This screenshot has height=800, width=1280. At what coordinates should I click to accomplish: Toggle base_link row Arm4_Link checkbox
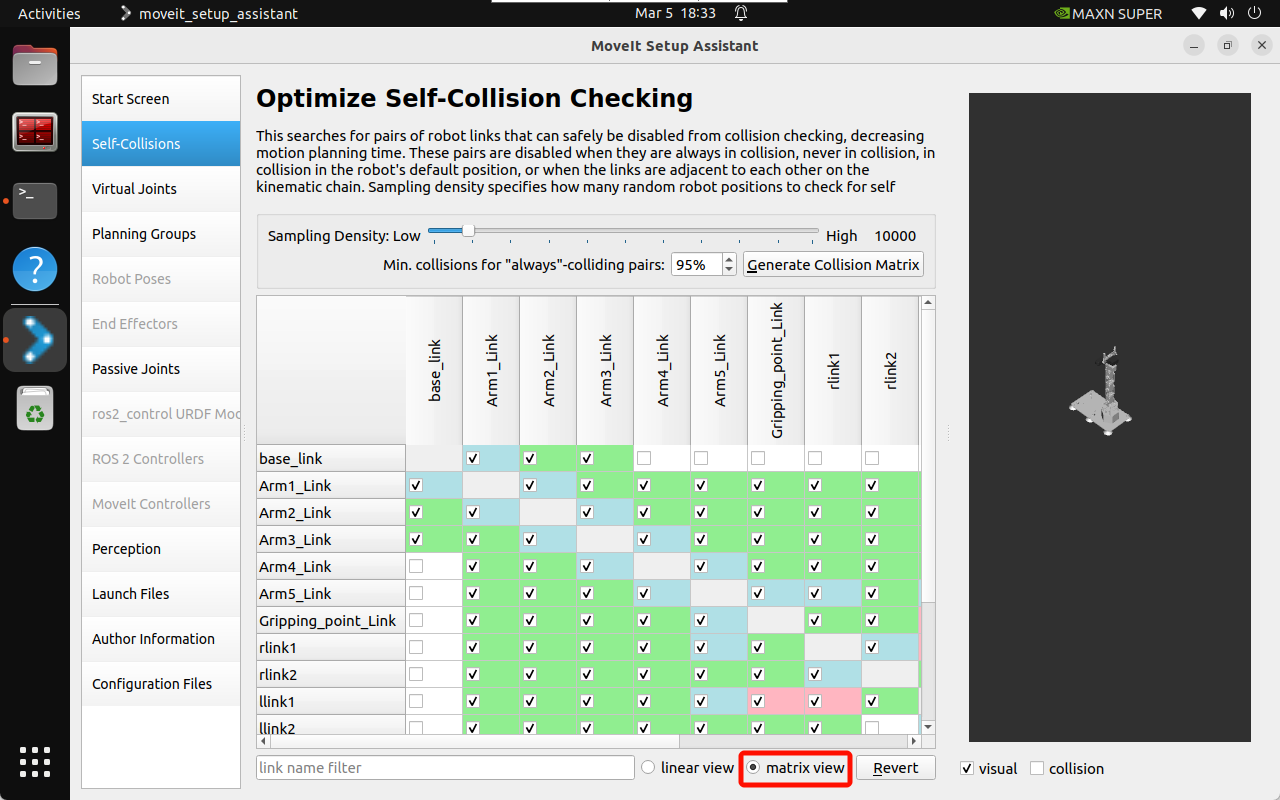[x=644, y=458]
